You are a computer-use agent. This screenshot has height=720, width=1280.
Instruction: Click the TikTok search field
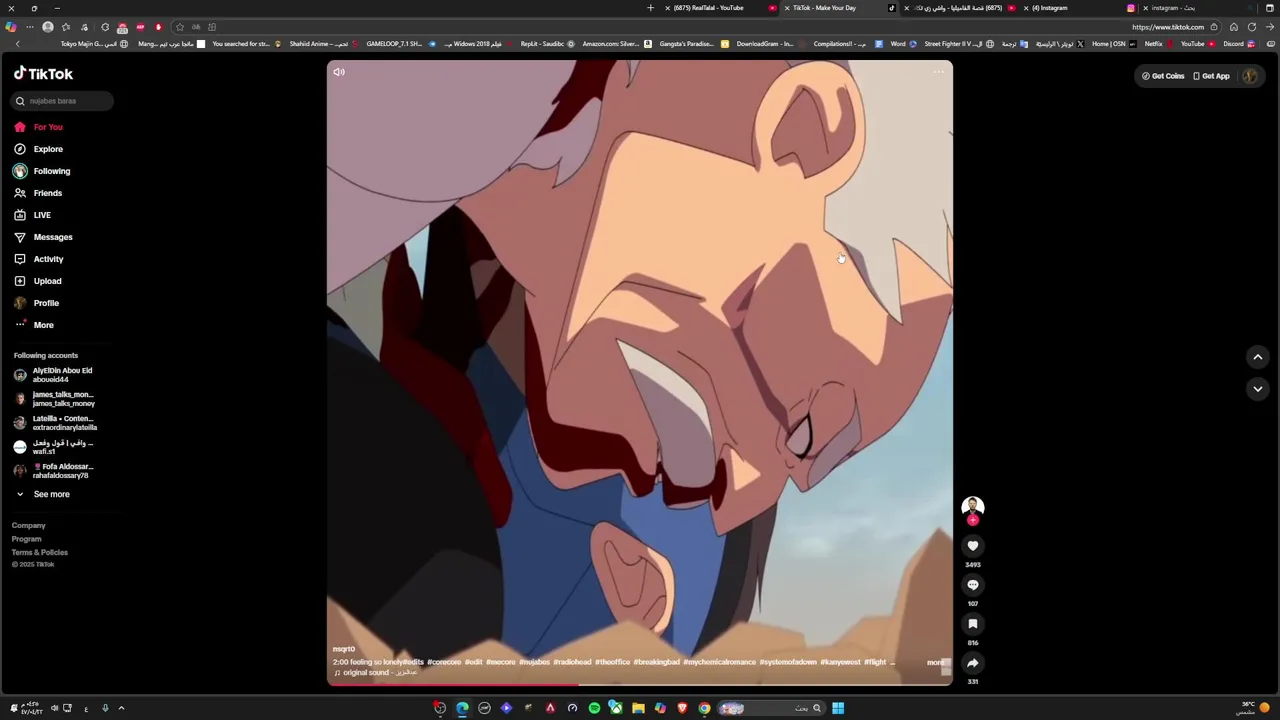coord(63,101)
